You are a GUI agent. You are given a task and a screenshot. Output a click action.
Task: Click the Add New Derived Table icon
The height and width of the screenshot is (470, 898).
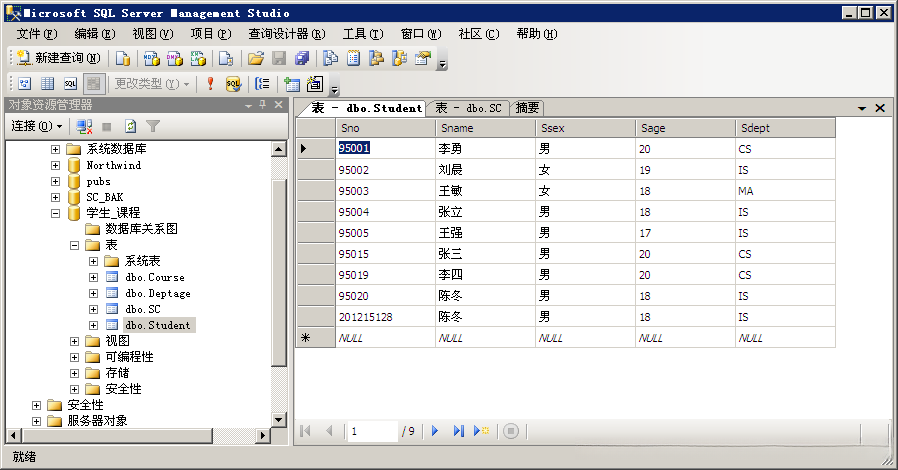pos(314,84)
